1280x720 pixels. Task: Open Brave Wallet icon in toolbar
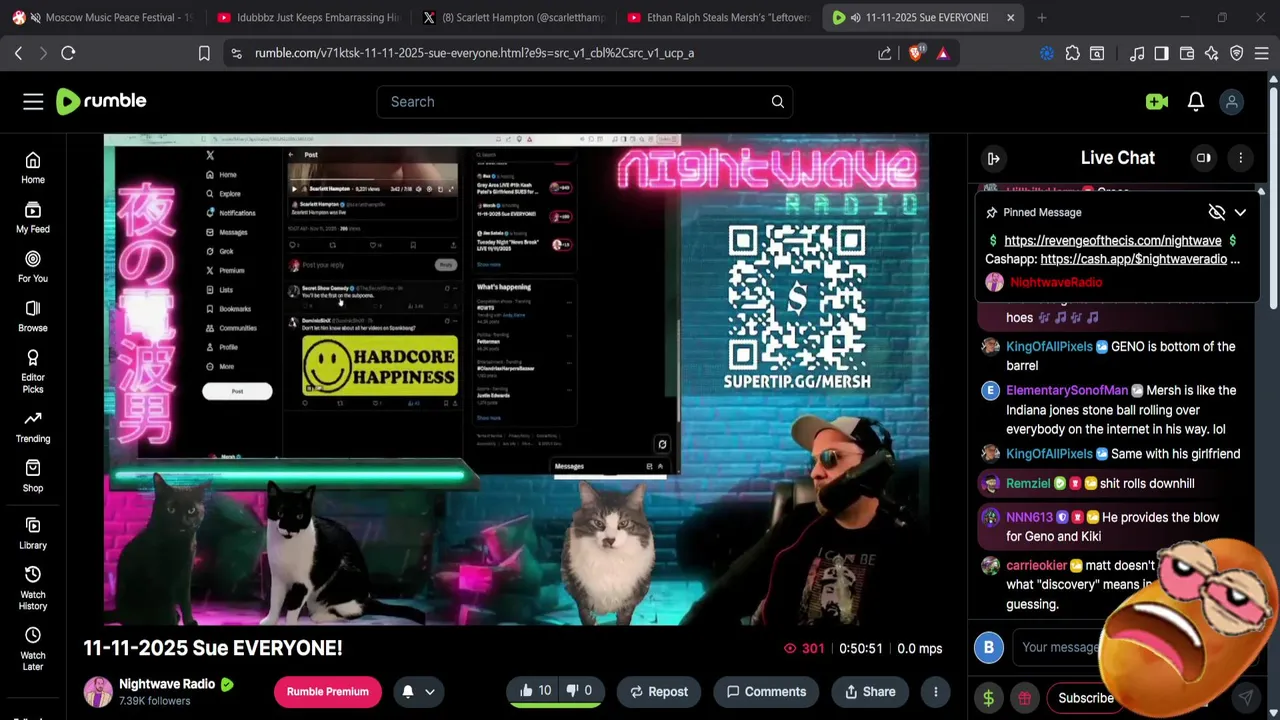tap(1187, 53)
